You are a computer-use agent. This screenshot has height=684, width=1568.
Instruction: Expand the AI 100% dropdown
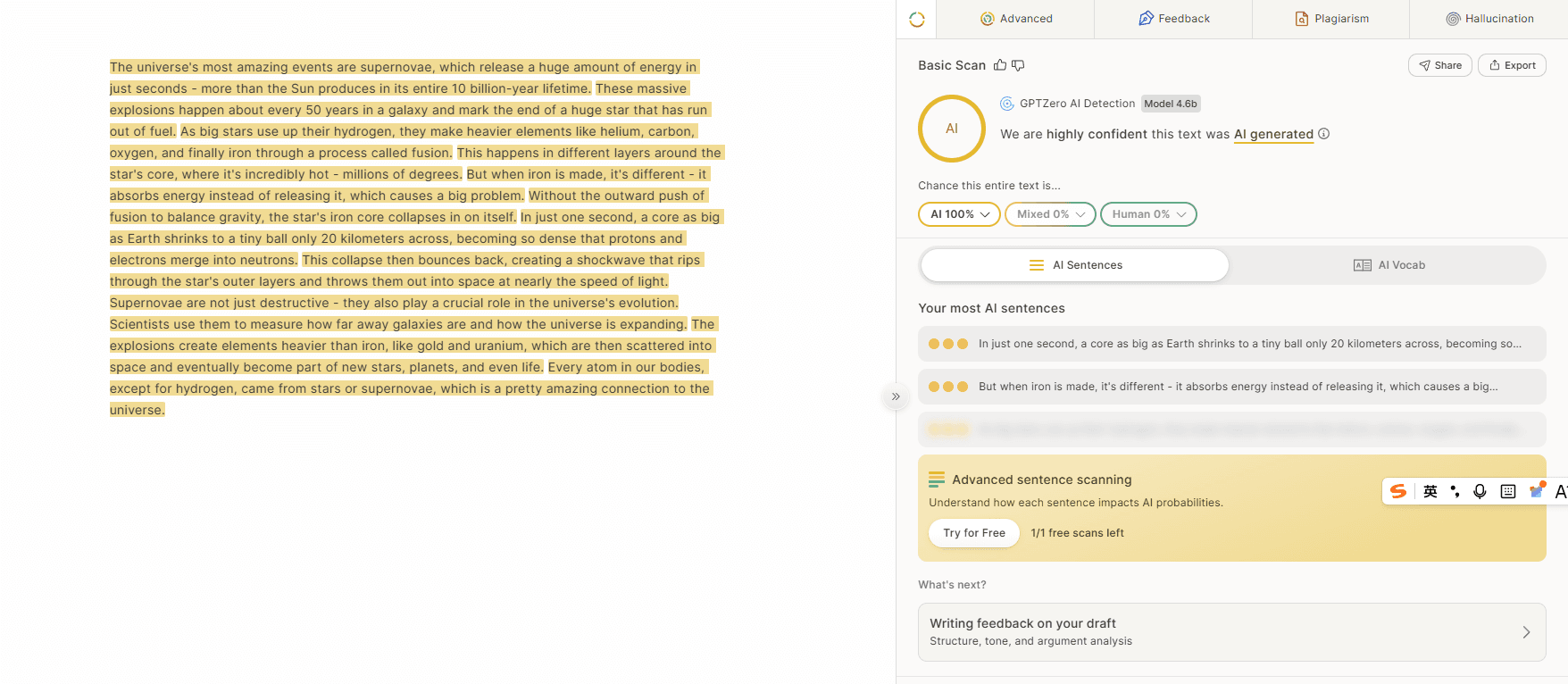tap(959, 214)
